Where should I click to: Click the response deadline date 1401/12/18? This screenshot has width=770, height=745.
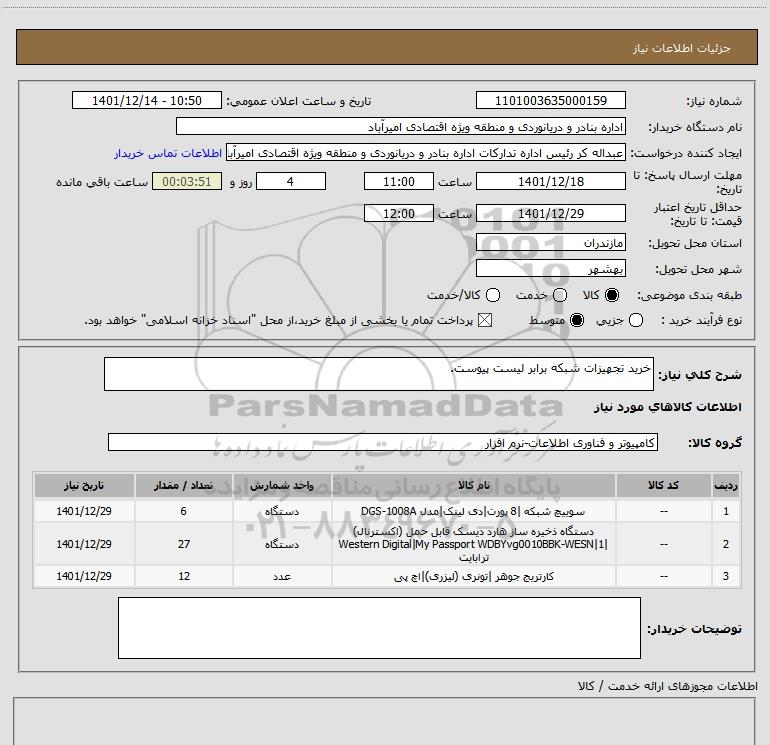pyautogui.click(x=550, y=182)
